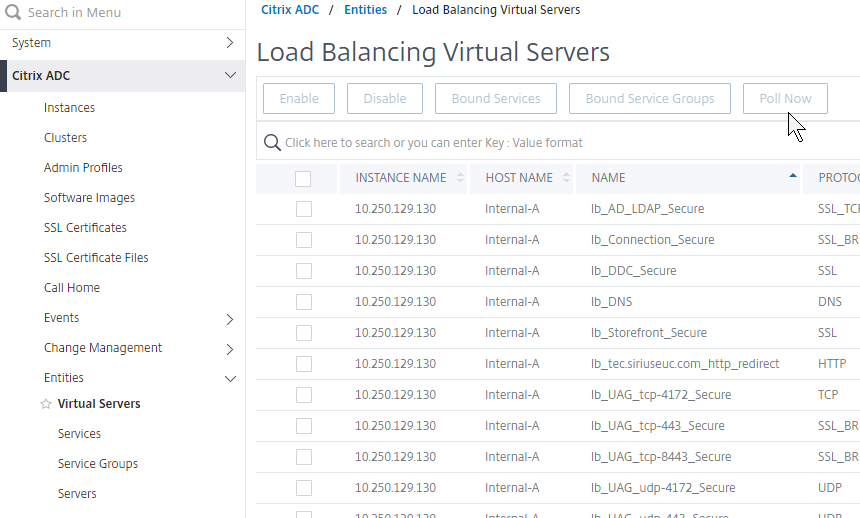
Task: Check the lb_UAG_tcp-4172_Secure row checkbox
Action: (x=303, y=395)
